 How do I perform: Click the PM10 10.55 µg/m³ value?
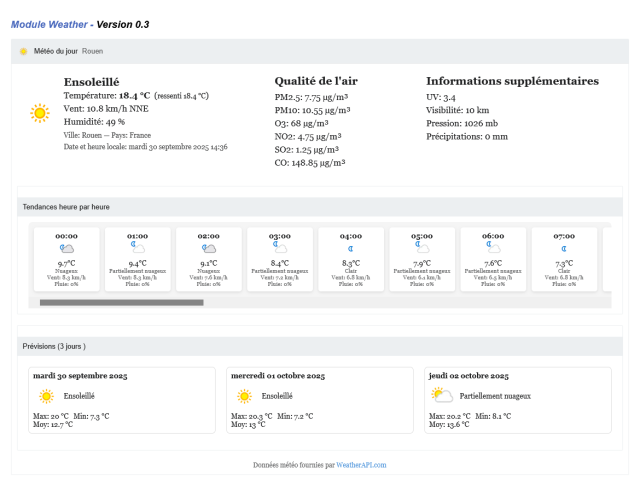312,110
